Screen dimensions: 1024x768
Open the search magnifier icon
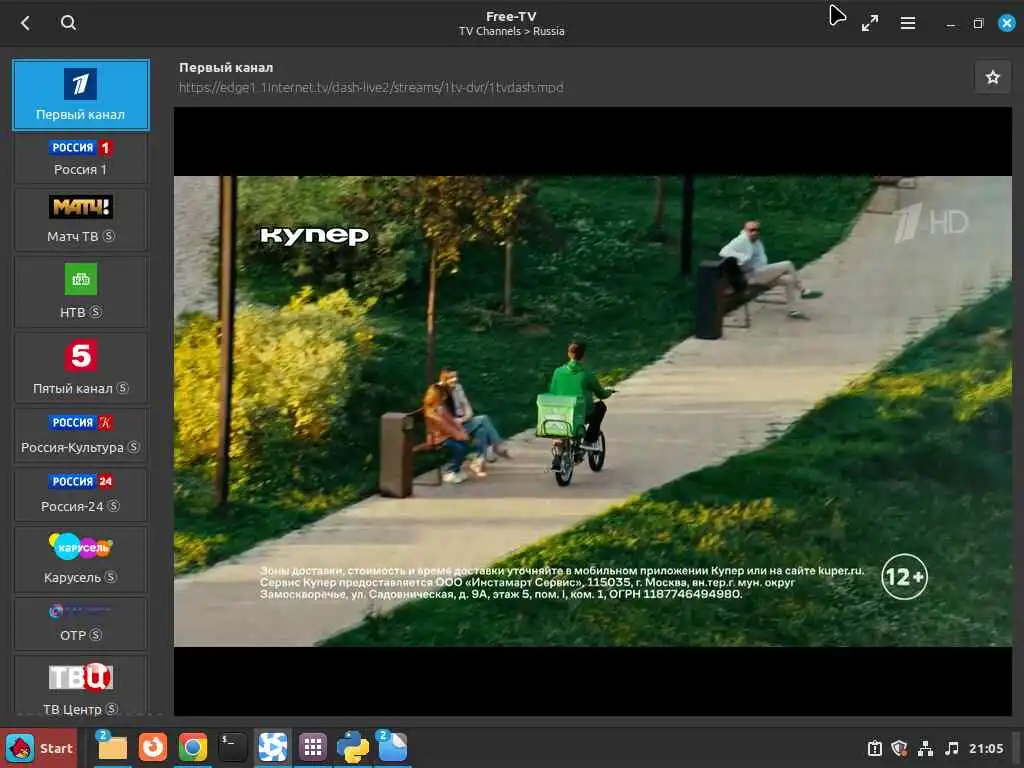click(x=68, y=23)
